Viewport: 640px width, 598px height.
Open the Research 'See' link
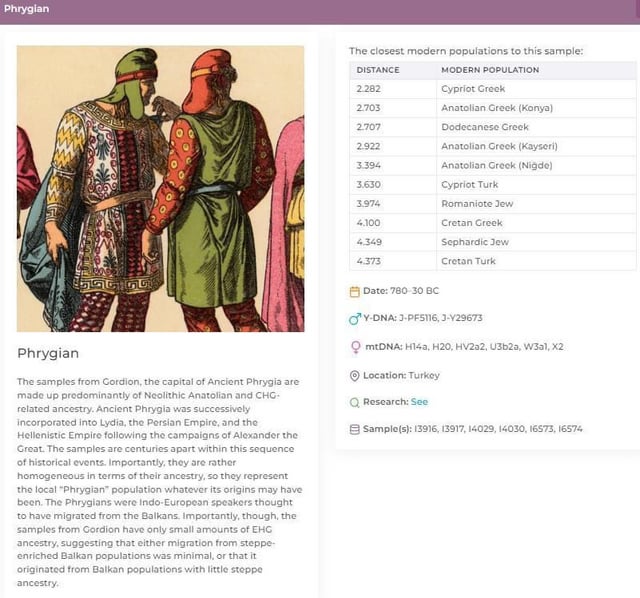(x=419, y=402)
